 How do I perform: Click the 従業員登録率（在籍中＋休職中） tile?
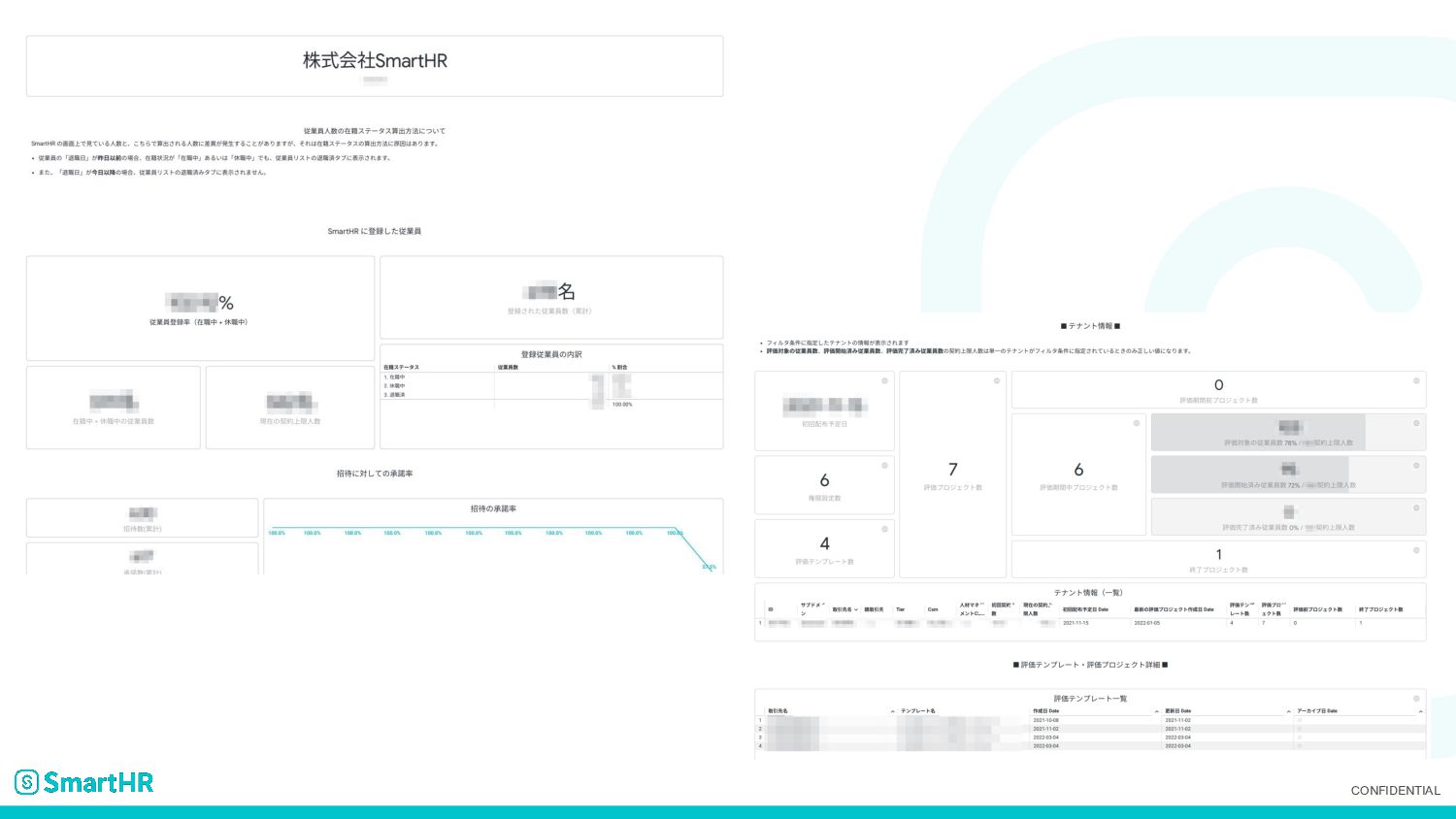(200, 309)
